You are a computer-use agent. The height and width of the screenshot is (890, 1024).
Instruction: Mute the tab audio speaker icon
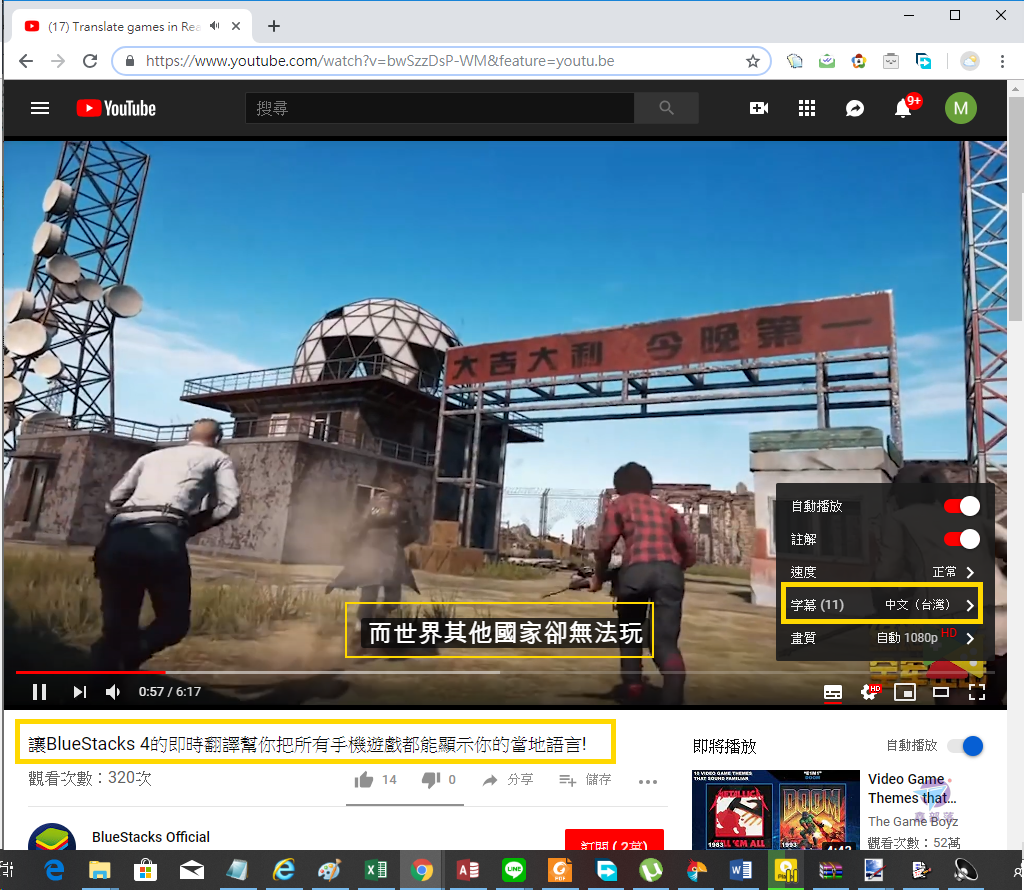click(215, 26)
